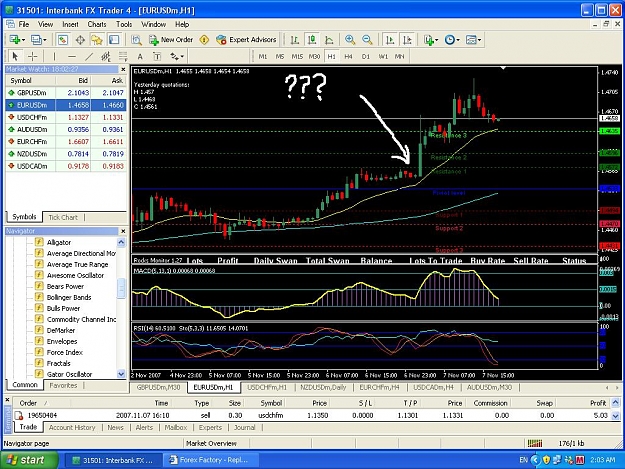Open periodicity clock dropdown
This screenshot has width=625, height=469.
coord(452,40)
